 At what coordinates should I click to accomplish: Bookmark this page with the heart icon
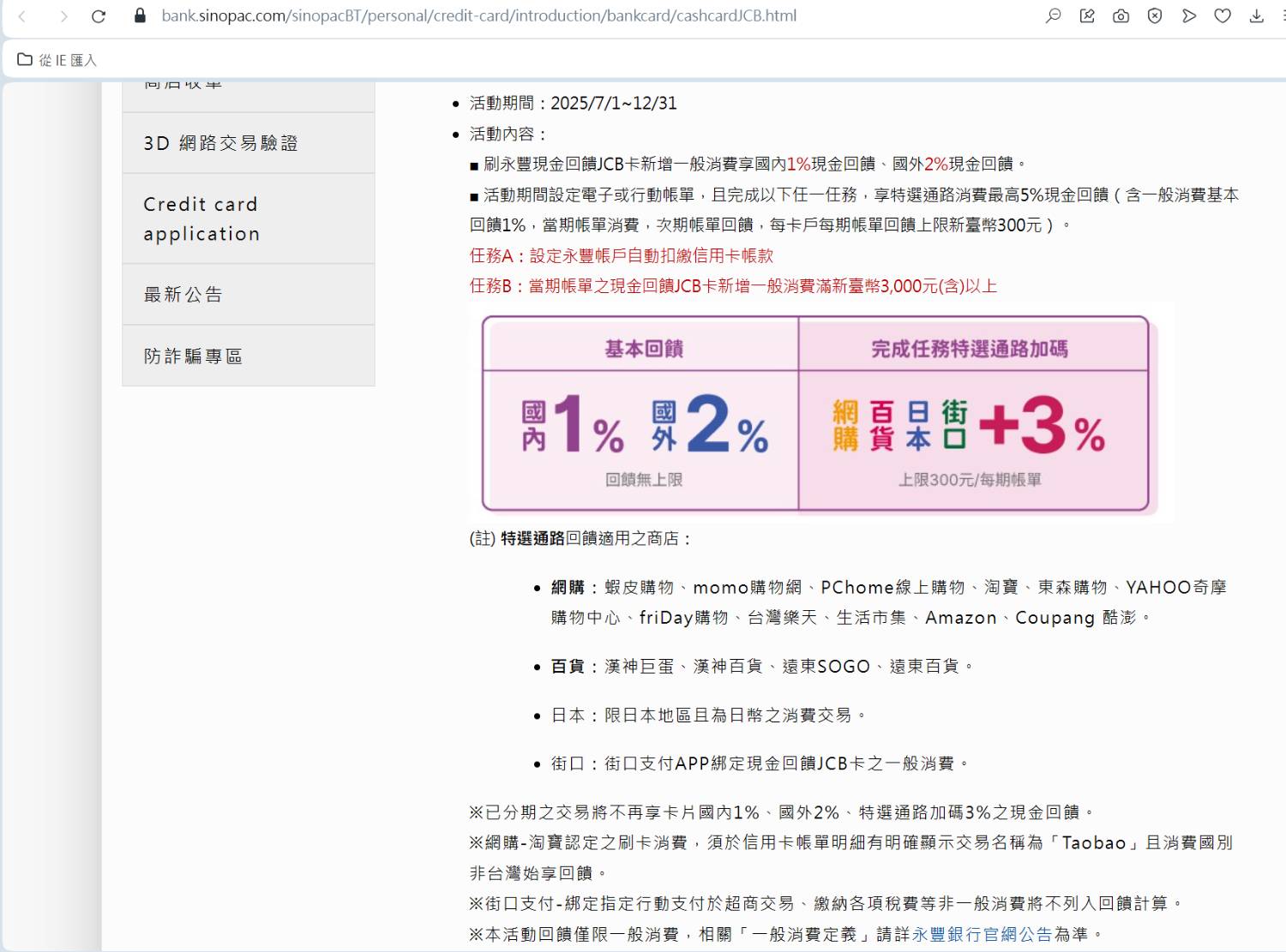[1223, 15]
